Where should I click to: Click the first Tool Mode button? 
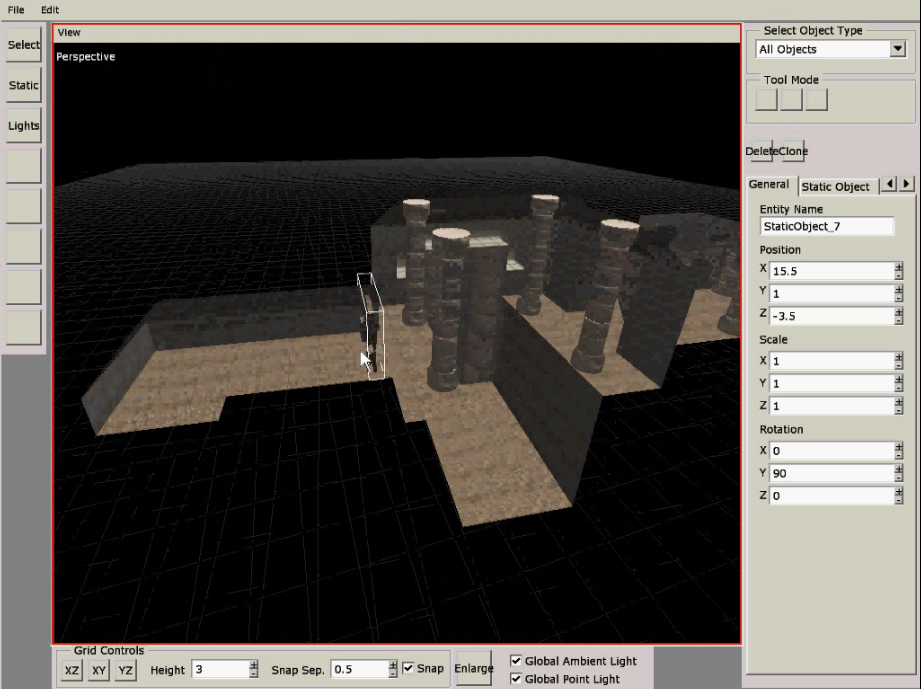click(767, 100)
